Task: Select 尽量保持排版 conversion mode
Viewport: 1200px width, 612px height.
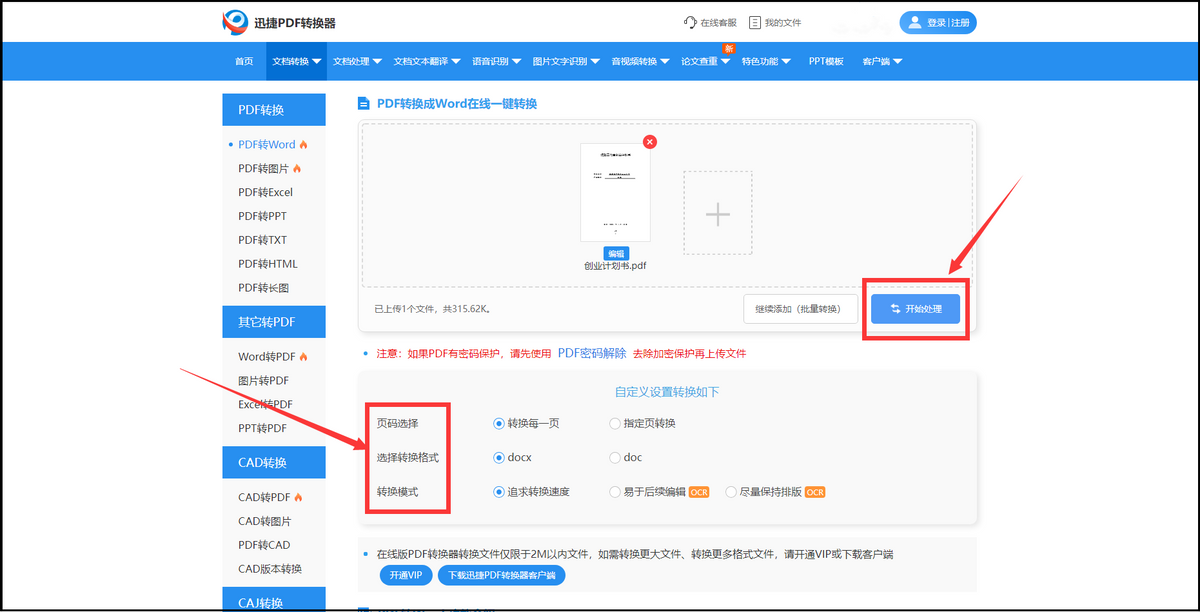Action: pyautogui.click(x=731, y=492)
